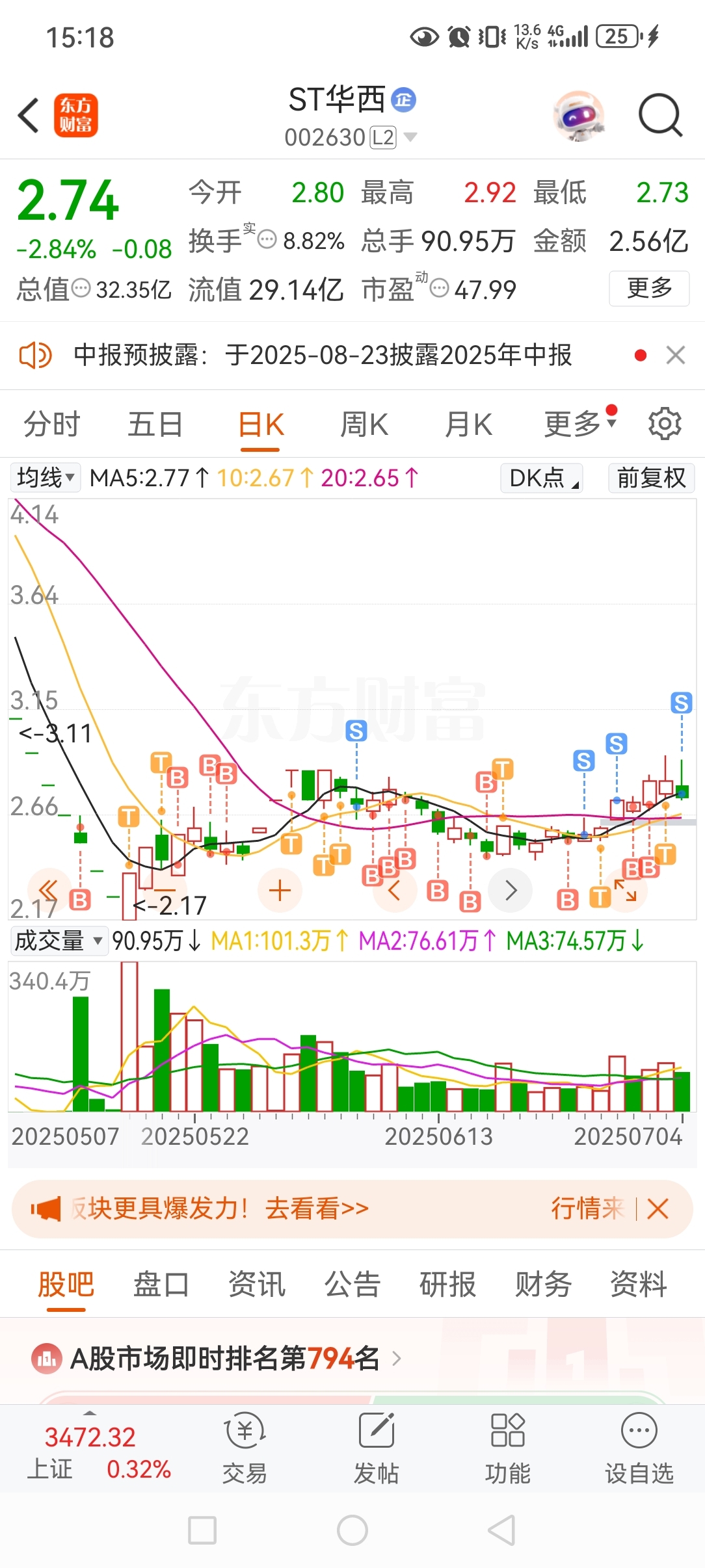The height and width of the screenshot is (1568, 705).
Task: Switch to 资料 tab
Action: pyautogui.click(x=639, y=1284)
